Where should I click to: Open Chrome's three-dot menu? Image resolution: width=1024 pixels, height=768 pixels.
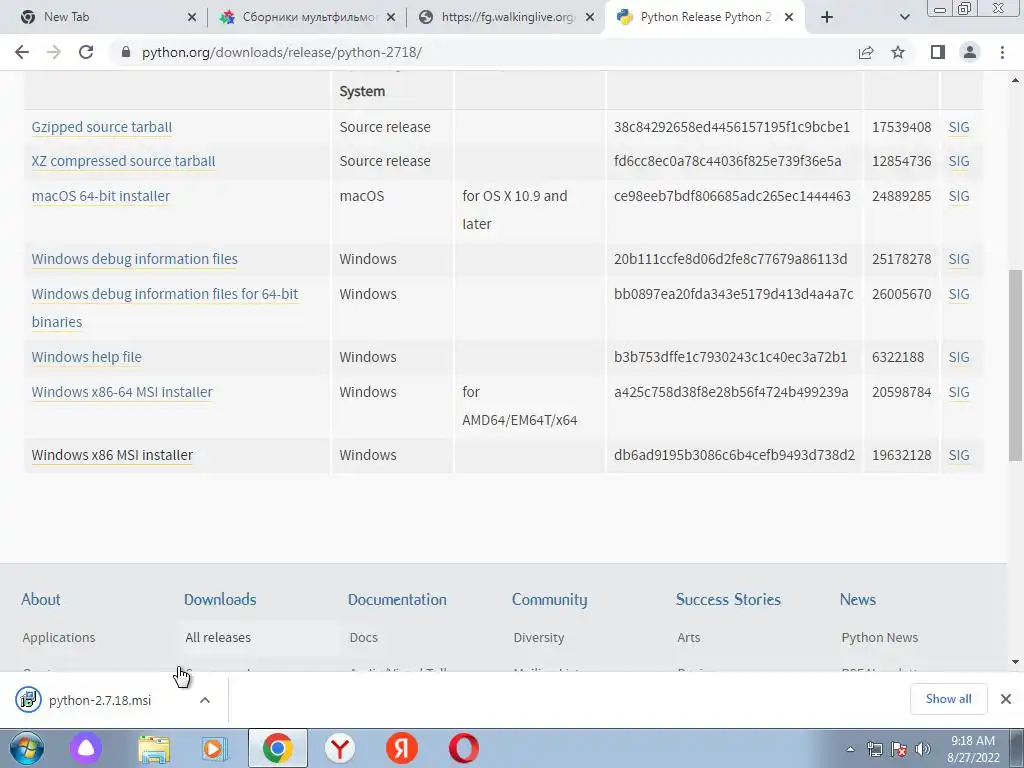tap(1002, 52)
